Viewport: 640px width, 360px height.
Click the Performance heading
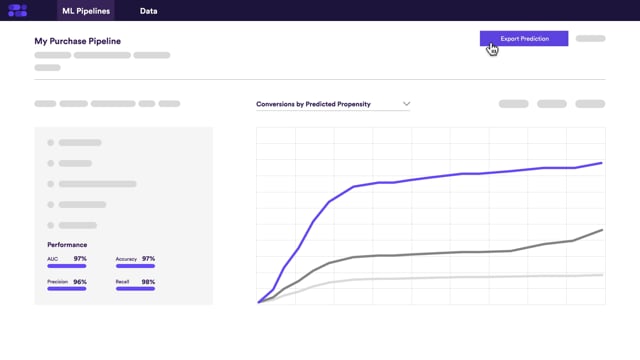point(67,244)
